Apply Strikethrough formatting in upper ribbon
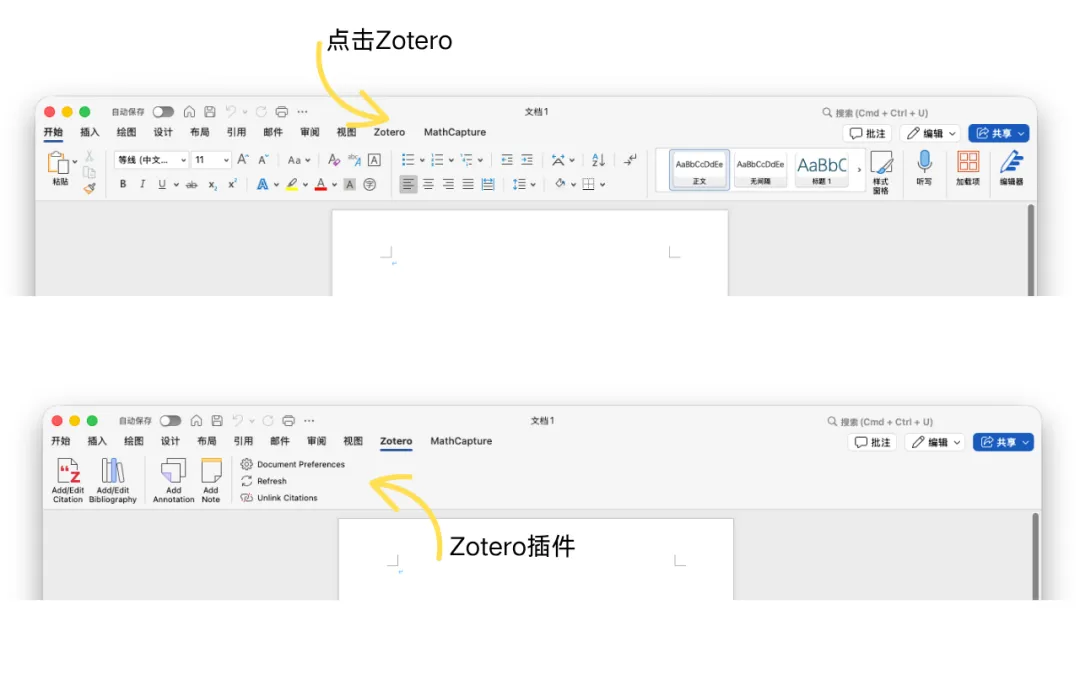Image resolution: width=1080 pixels, height=675 pixels. pyautogui.click(x=192, y=184)
